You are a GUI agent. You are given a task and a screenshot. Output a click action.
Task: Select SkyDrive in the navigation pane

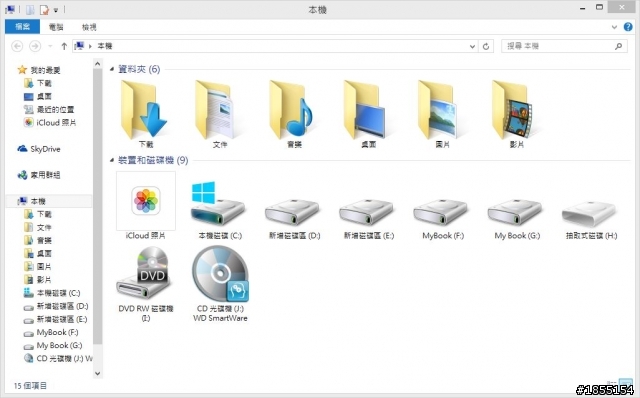[45, 149]
